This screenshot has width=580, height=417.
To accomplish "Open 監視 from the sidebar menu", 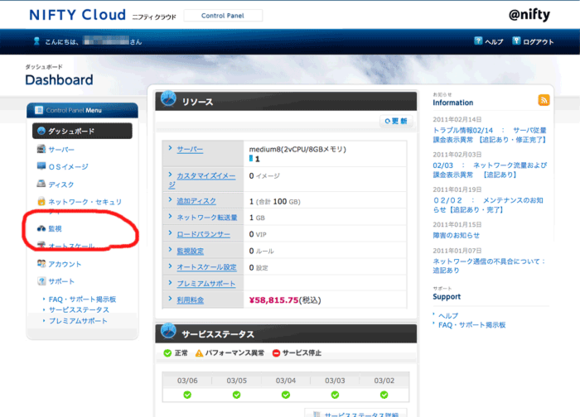I will (x=55, y=229).
